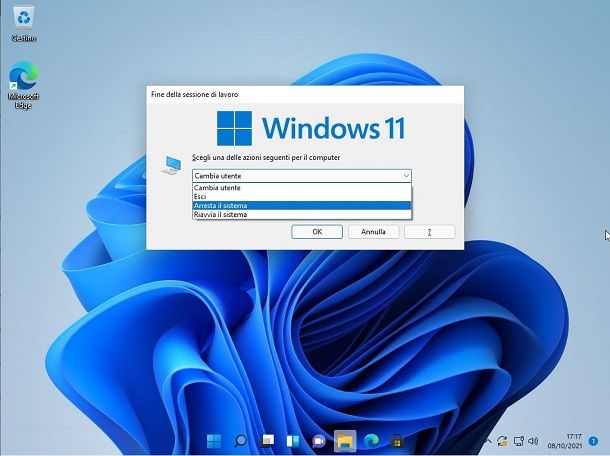Open Microsoft Store from taskbar
The height and width of the screenshot is (456, 610).
click(x=397, y=441)
